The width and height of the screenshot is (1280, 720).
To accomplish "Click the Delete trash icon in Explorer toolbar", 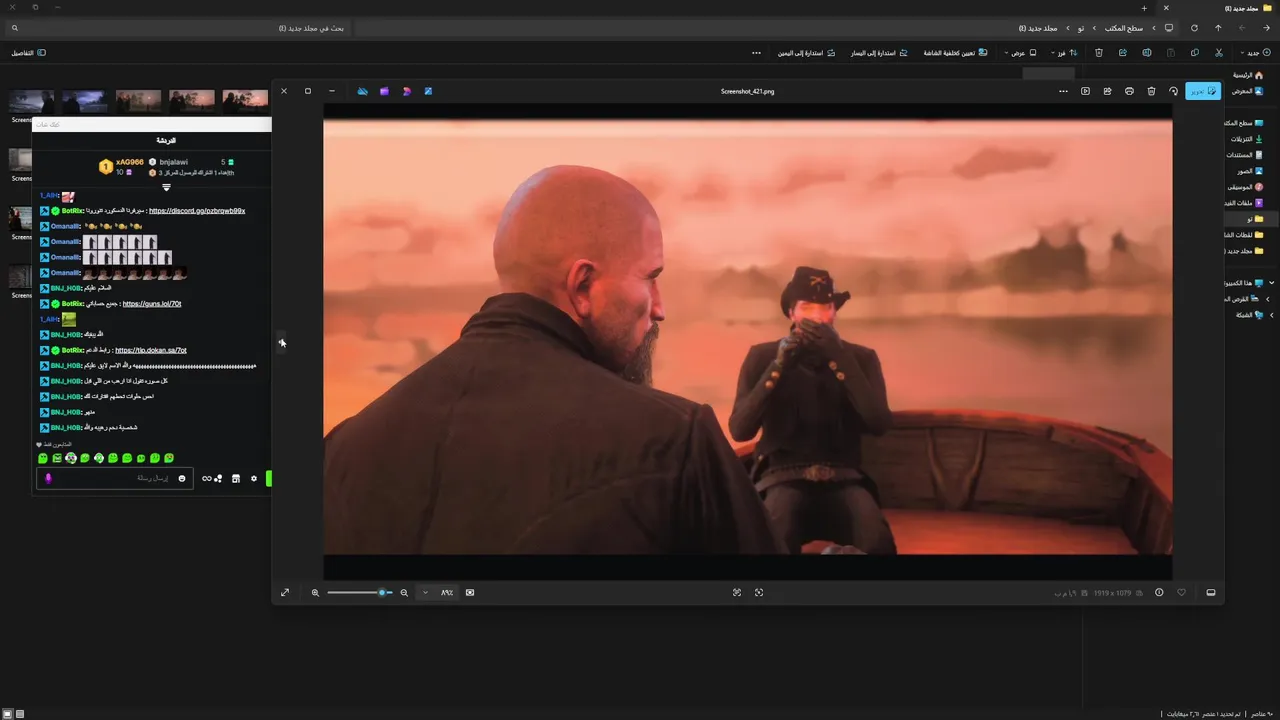I will (1099, 52).
